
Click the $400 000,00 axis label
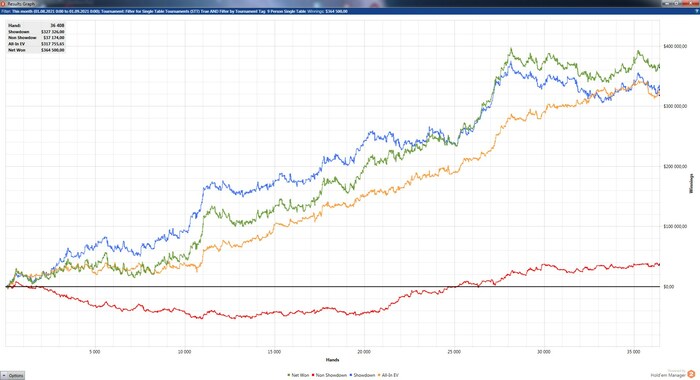point(675,46)
